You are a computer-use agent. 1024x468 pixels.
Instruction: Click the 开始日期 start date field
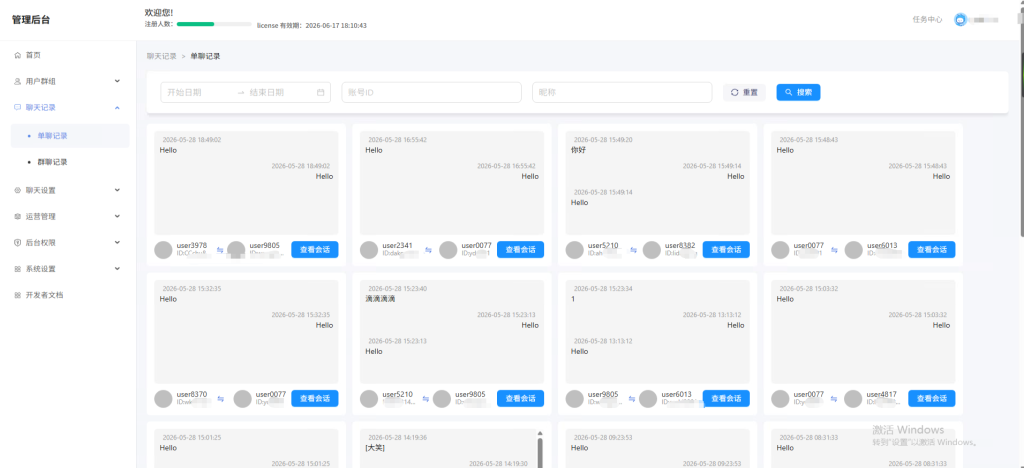pos(198,93)
